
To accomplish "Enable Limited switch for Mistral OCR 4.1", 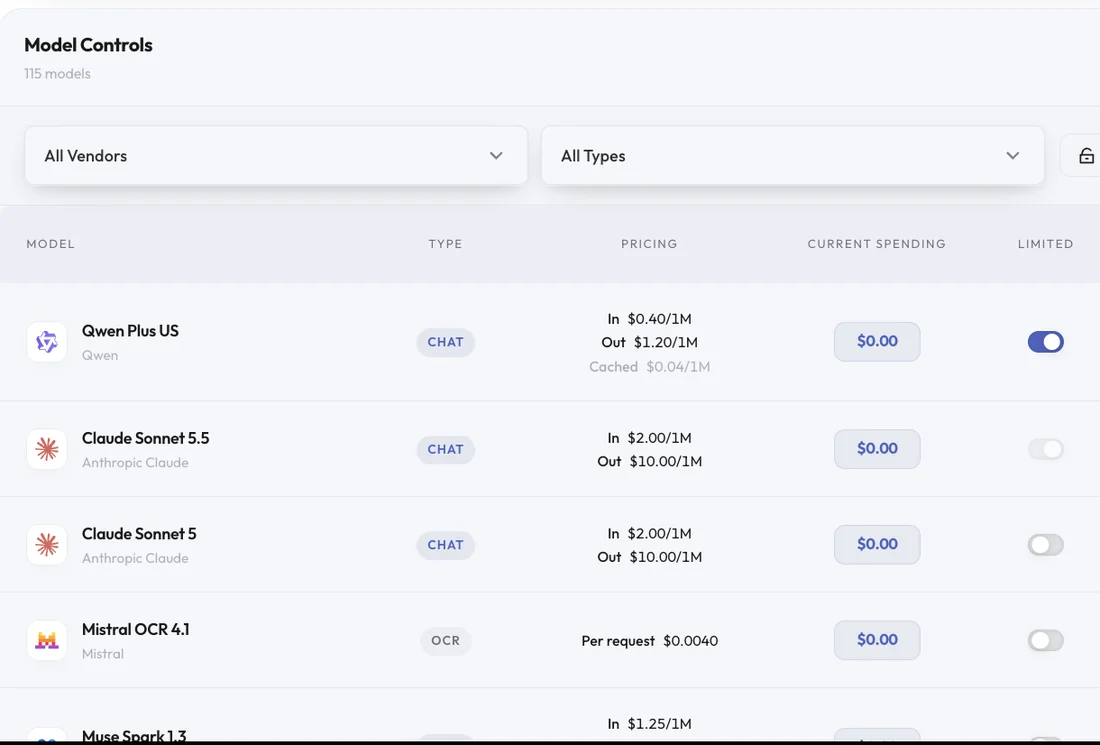I will 1045,640.
